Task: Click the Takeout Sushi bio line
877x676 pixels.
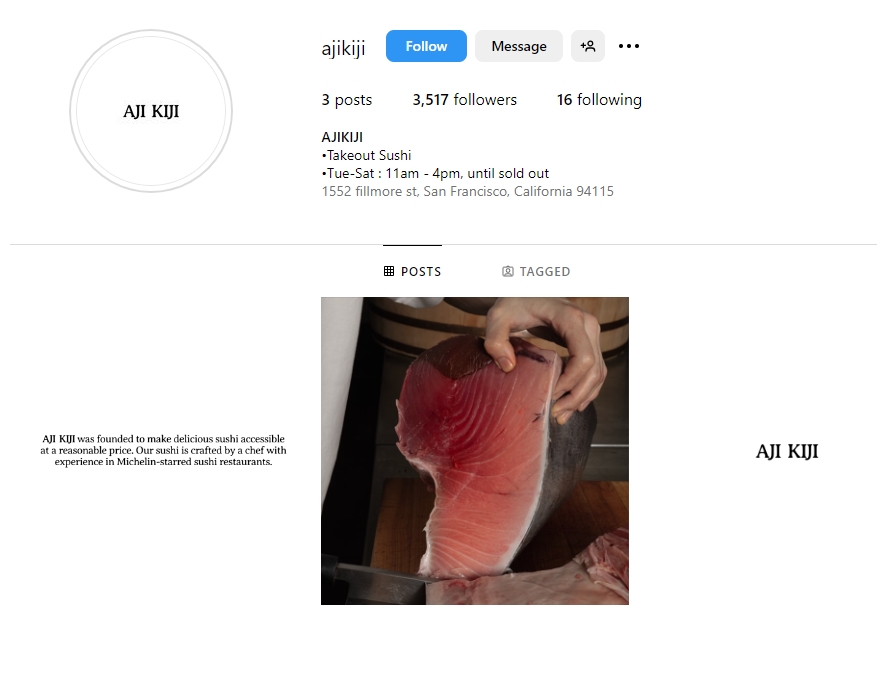Action: [x=366, y=155]
